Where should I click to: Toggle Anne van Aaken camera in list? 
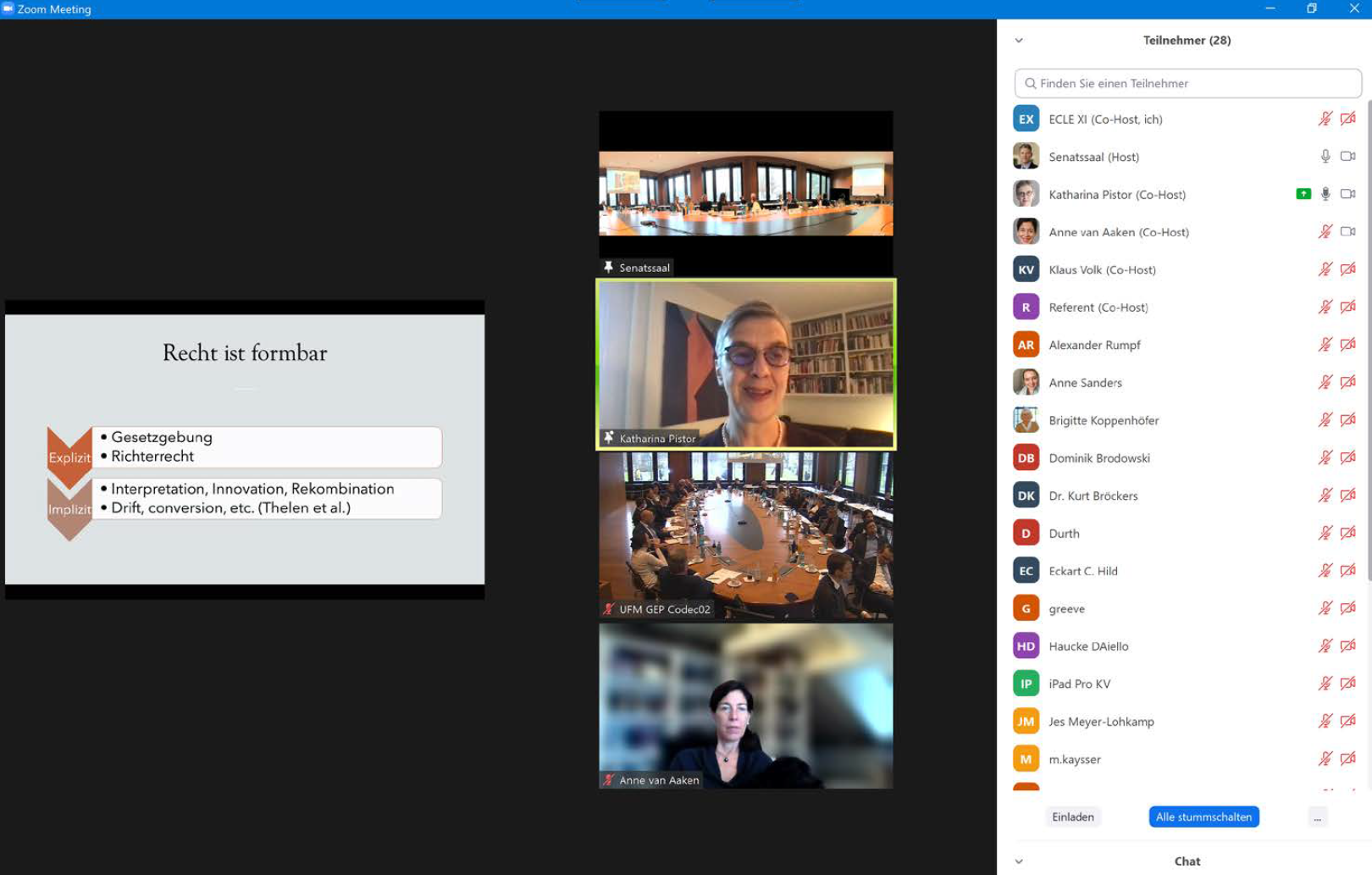[1348, 231]
